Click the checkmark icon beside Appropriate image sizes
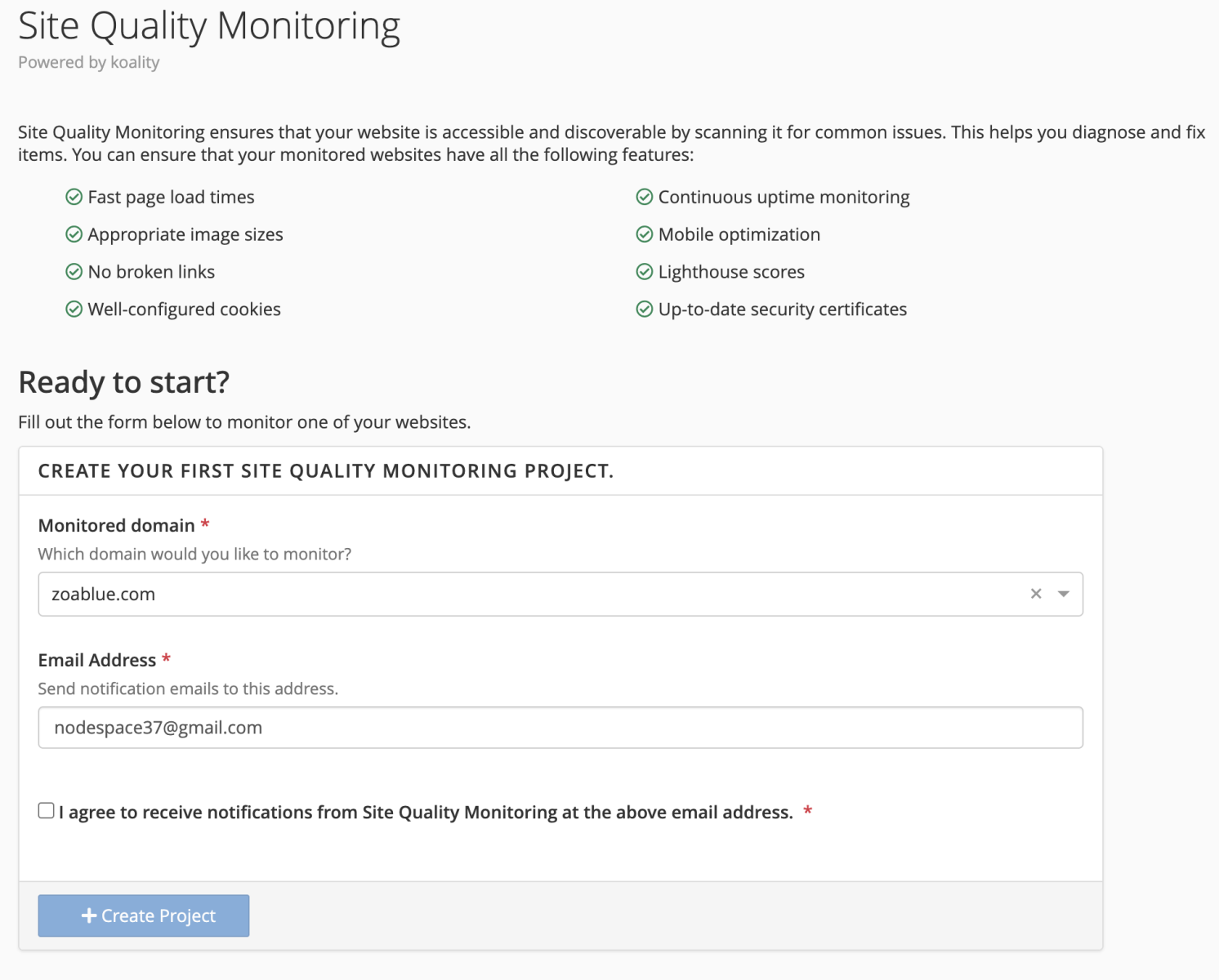The height and width of the screenshot is (980, 1219). pos(74,235)
